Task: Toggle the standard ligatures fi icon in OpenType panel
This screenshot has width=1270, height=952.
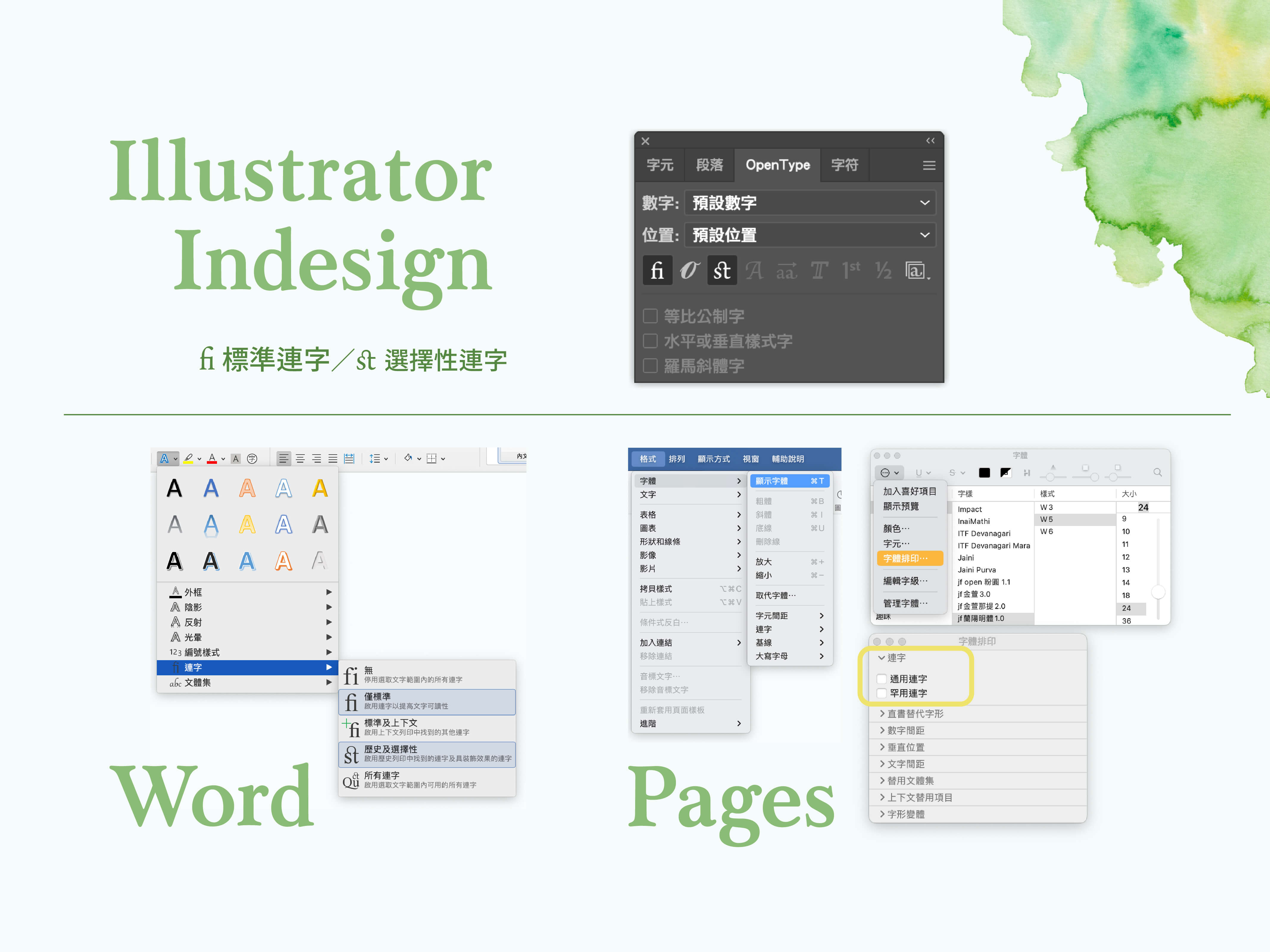Action: point(657,270)
